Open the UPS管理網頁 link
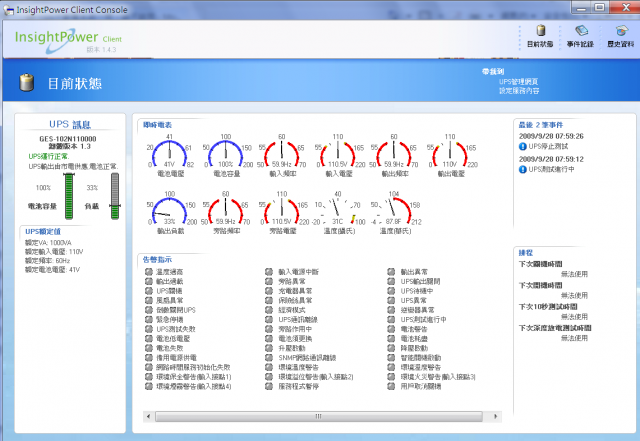640x441 pixels. coord(518,82)
